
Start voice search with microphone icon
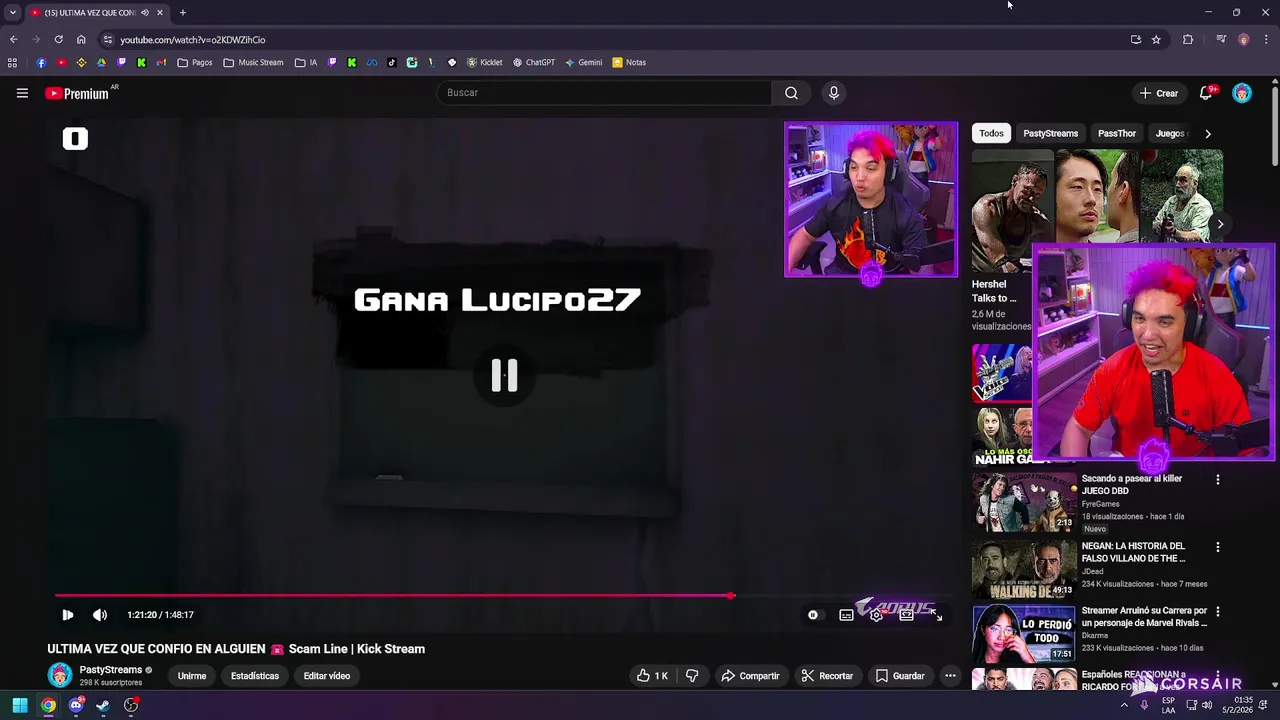(x=833, y=93)
